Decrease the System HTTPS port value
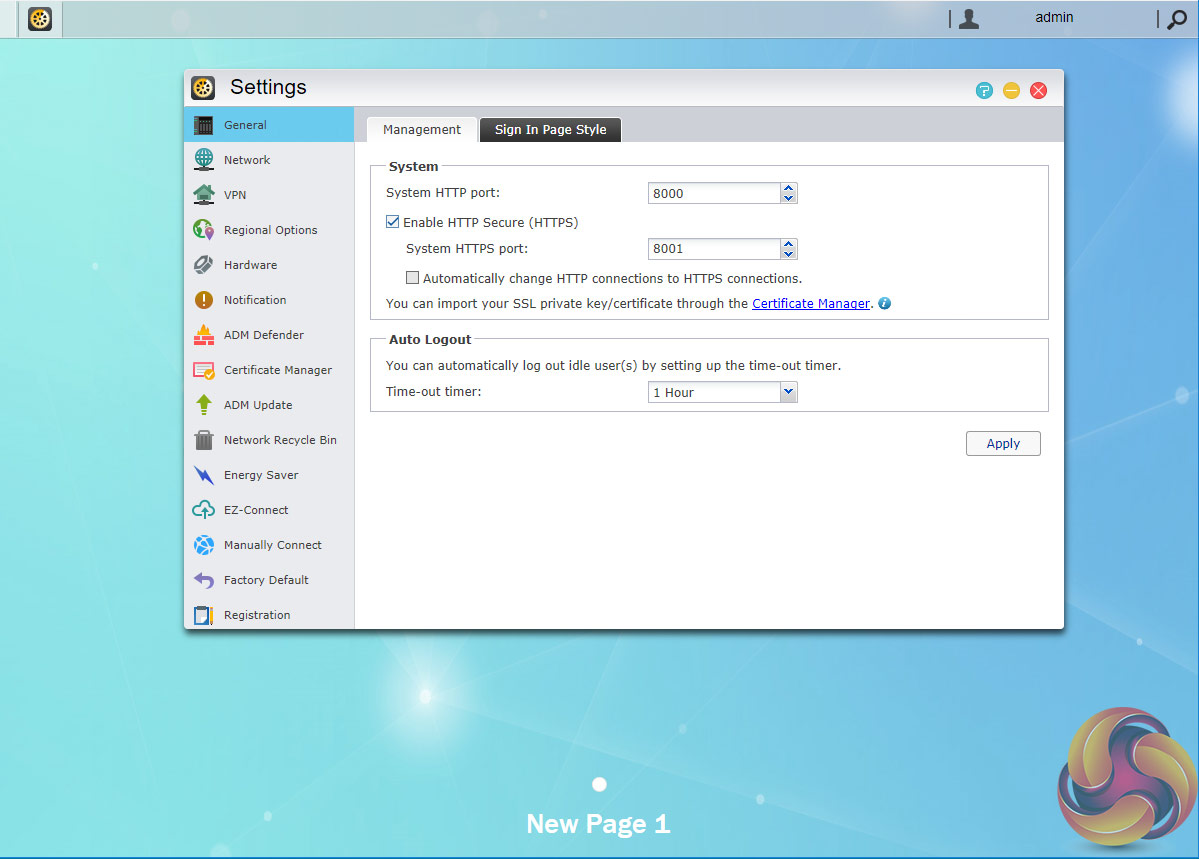 (789, 254)
